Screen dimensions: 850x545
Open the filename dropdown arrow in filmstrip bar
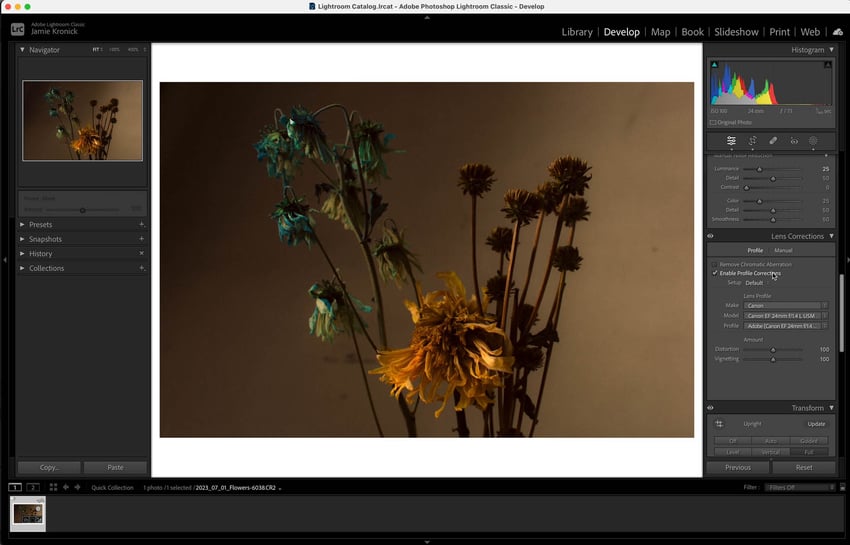coord(280,488)
